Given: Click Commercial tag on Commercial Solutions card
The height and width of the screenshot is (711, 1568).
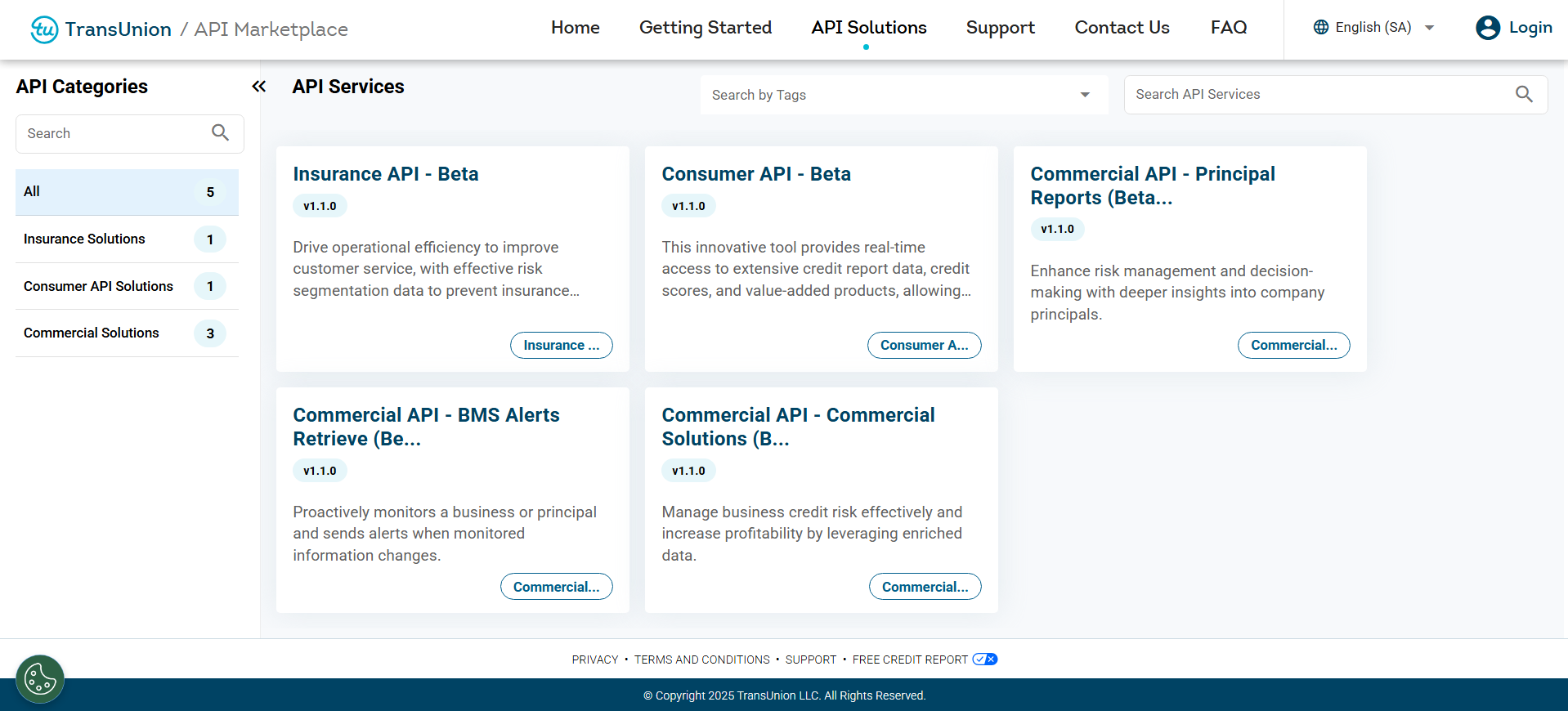Looking at the screenshot, I should 925,587.
